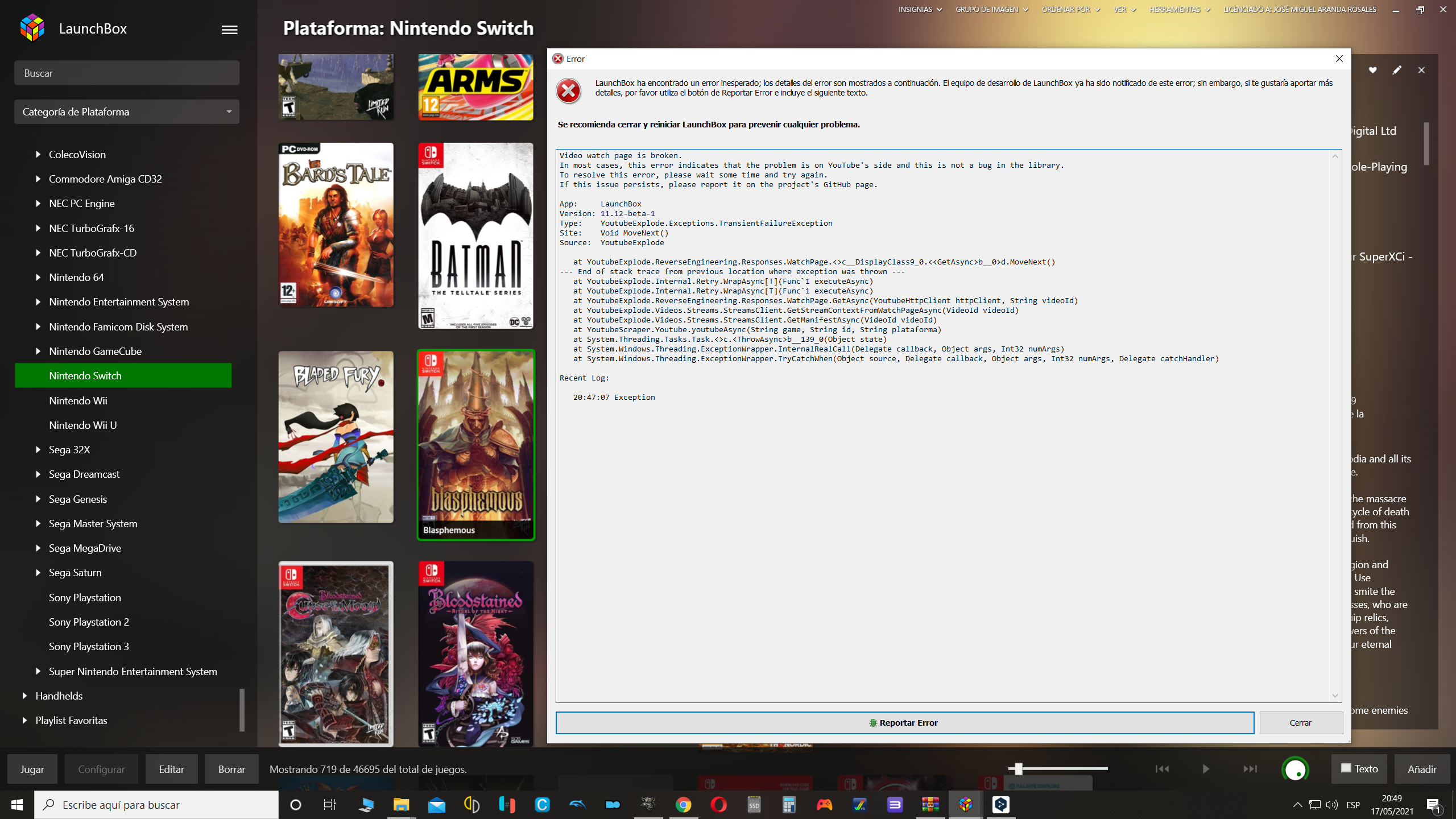
Task: Click the Reportar Error button
Action: pyautogui.click(x=904, y=723)
